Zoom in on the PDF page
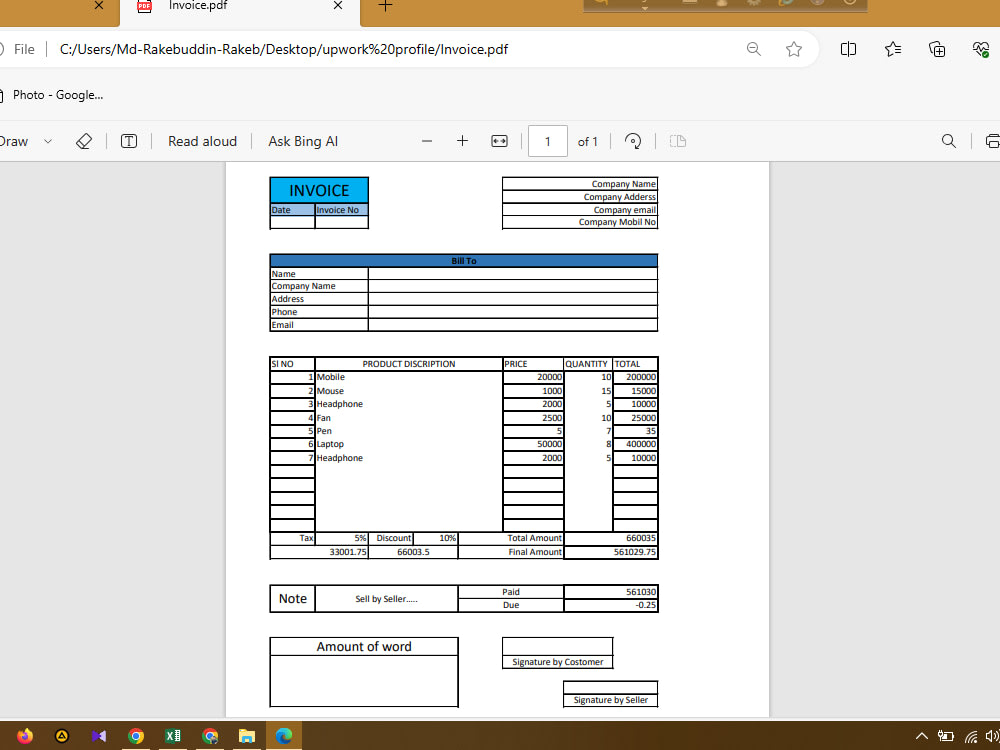 [462, 141]
